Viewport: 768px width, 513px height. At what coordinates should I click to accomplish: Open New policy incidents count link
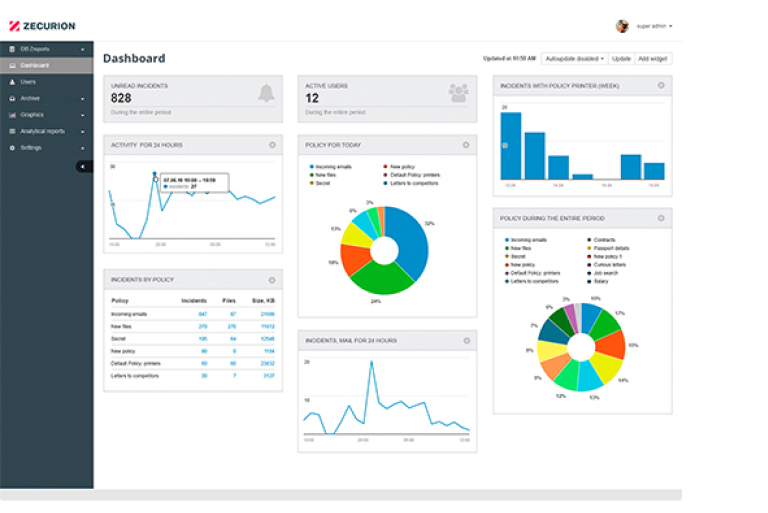coord(204,351)
